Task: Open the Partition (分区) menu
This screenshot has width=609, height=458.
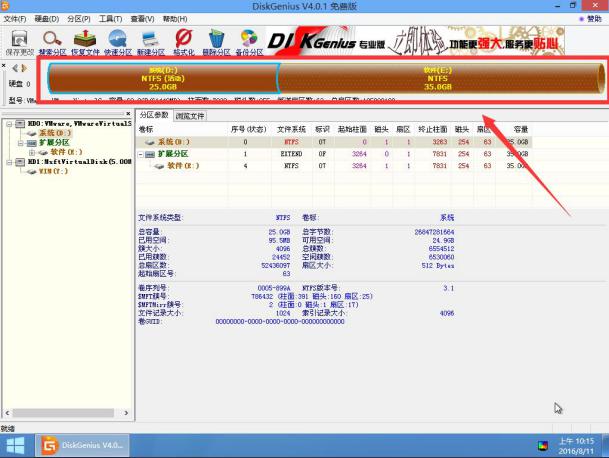Action: tap(79, 19)
